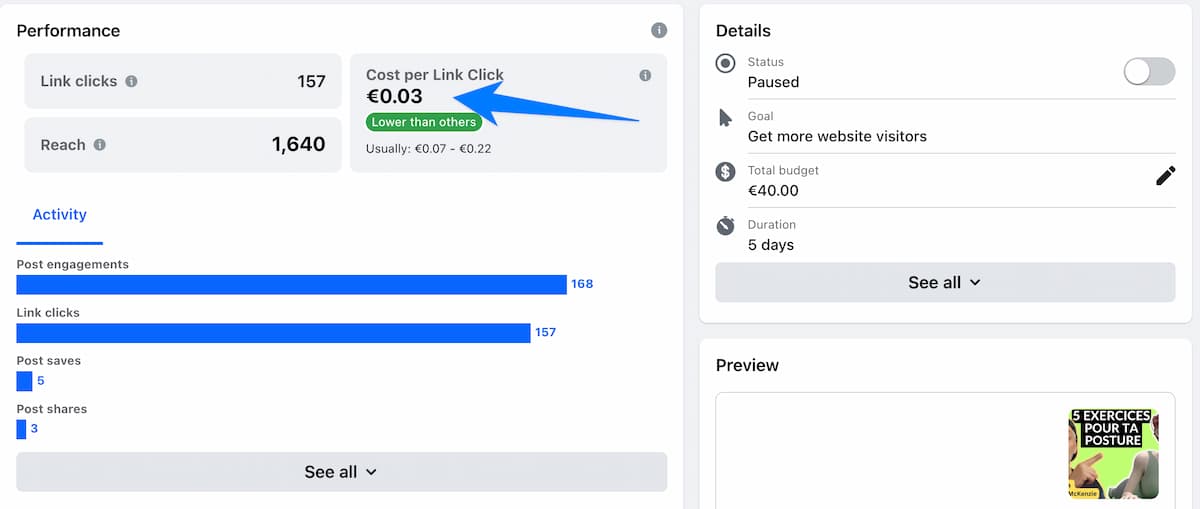1200x509 pixels.
Task: Click the Post saves bar
Action: [x=25, y=381]
